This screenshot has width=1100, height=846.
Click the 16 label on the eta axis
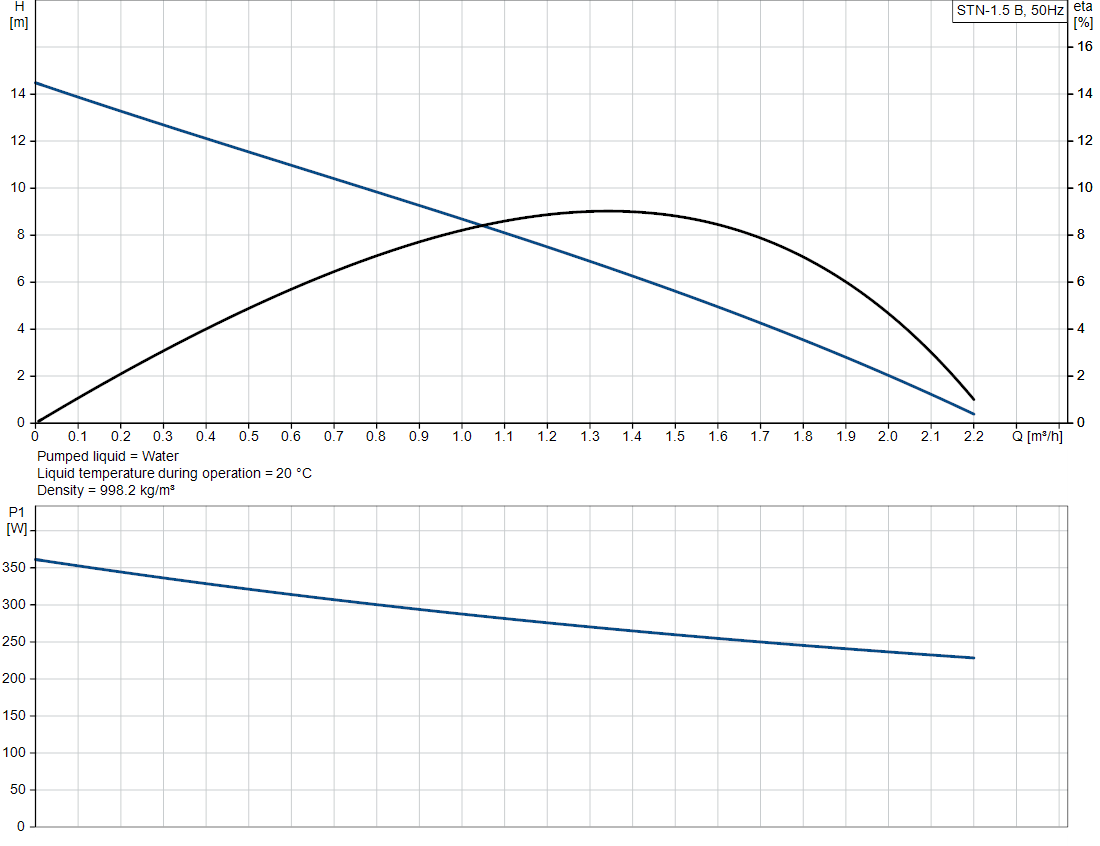click(x=1085, y=46)
